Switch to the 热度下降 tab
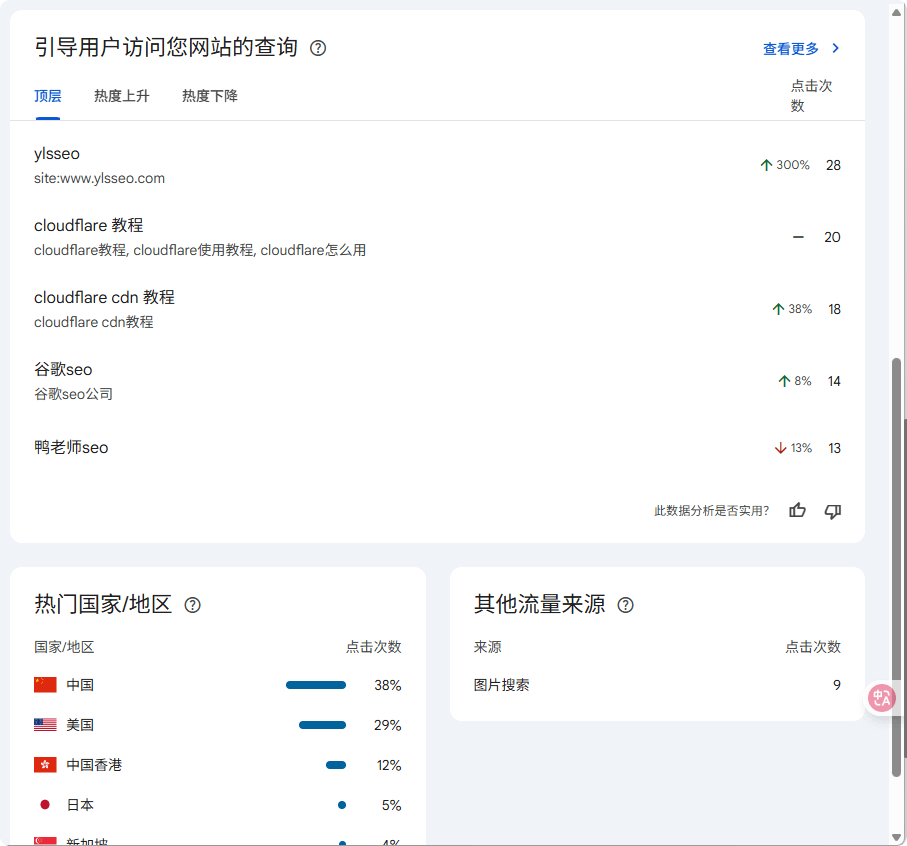 click(209, 96)
